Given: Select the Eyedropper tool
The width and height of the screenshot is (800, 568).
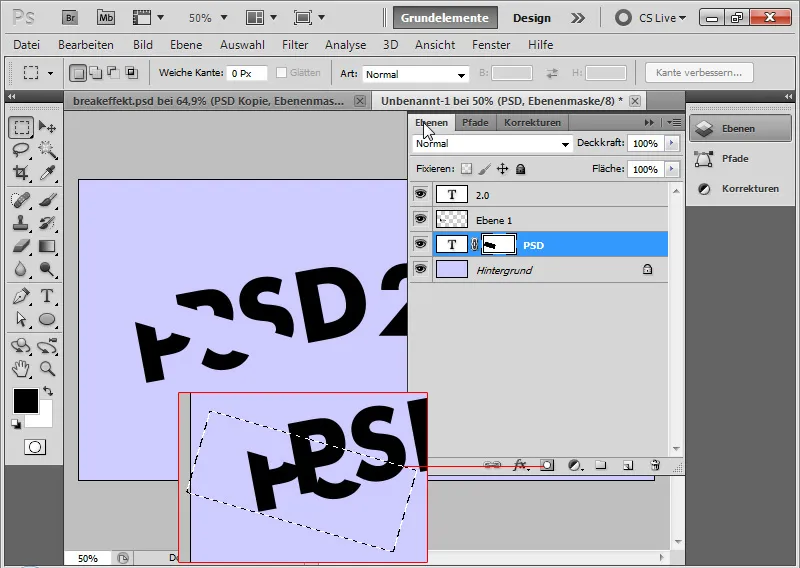Looking at the screenshot, I should pyautogui.click(x=47, y=172).
